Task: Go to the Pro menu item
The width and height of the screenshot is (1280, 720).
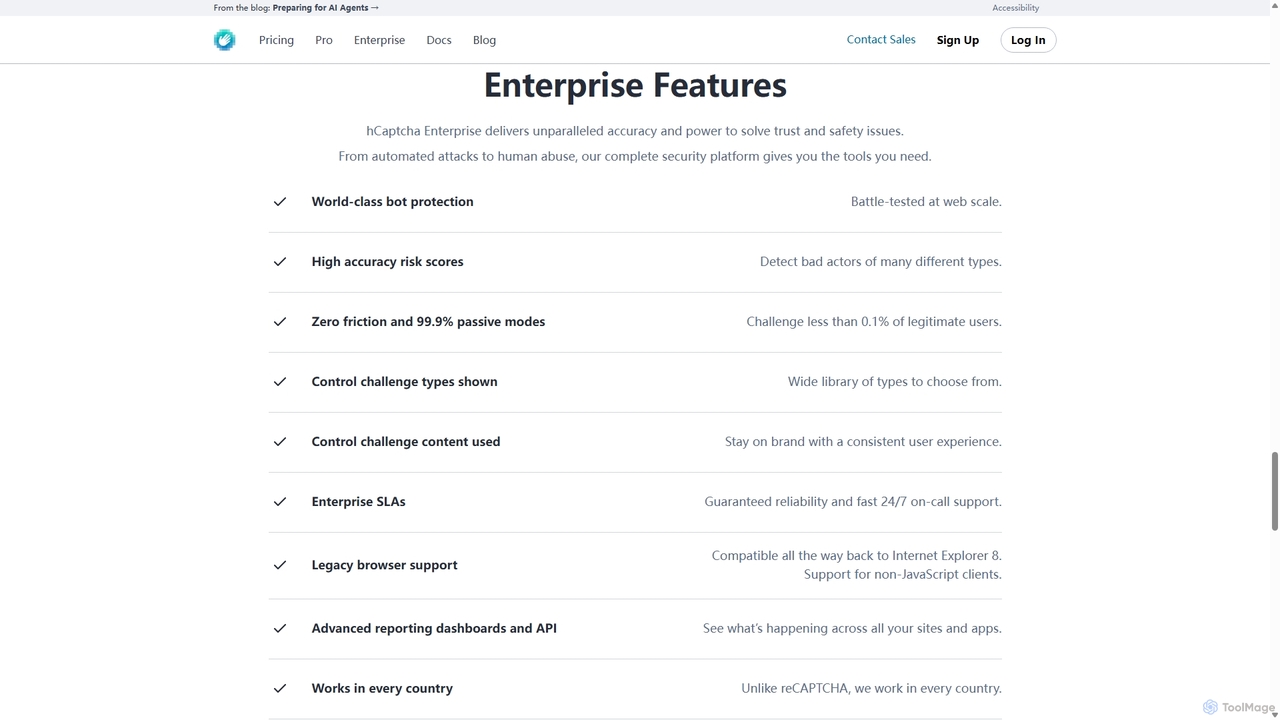Action: point(324,40)
